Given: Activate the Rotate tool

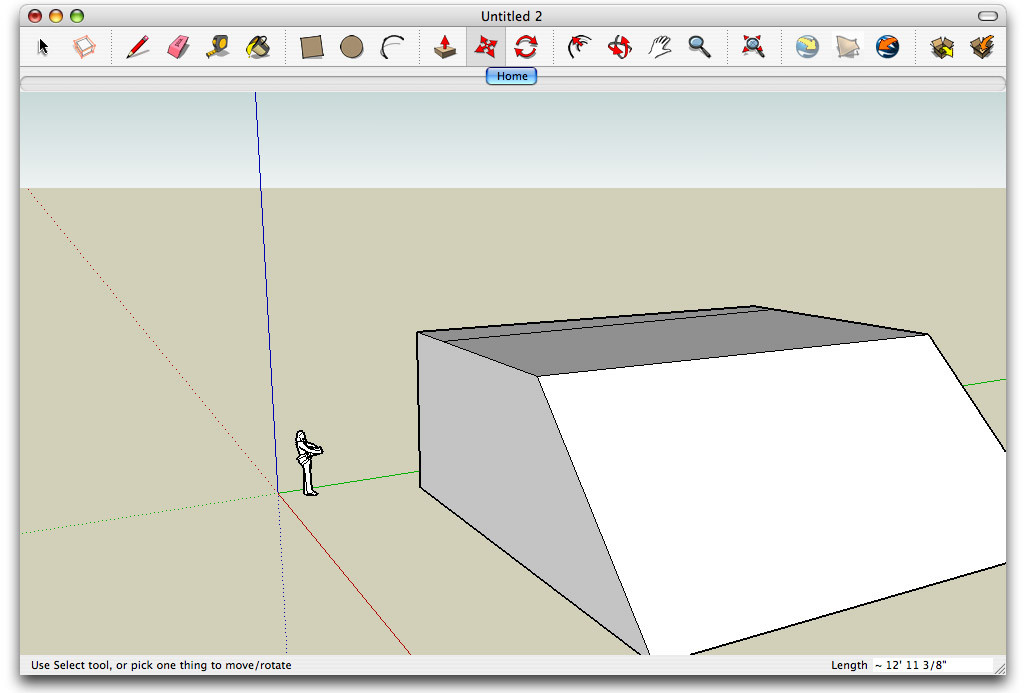Looking at the screenshot, I should click(x=527, y=46).
